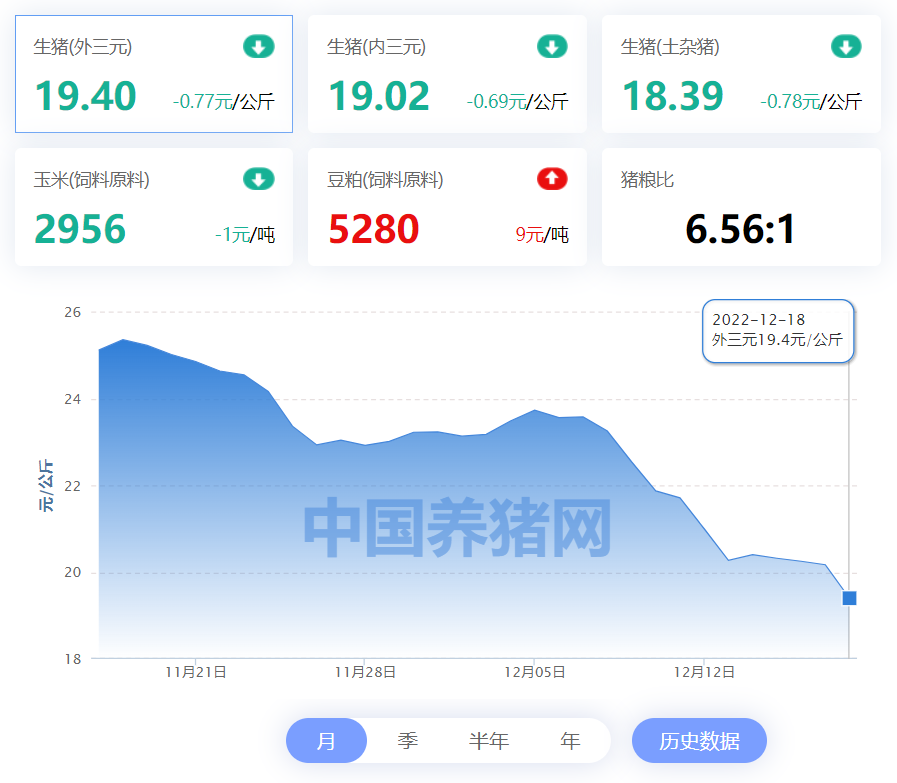This screenshot has width=897, height=783.
Task: Select the 月 time range tab
Action: click(x=326, y=741)
